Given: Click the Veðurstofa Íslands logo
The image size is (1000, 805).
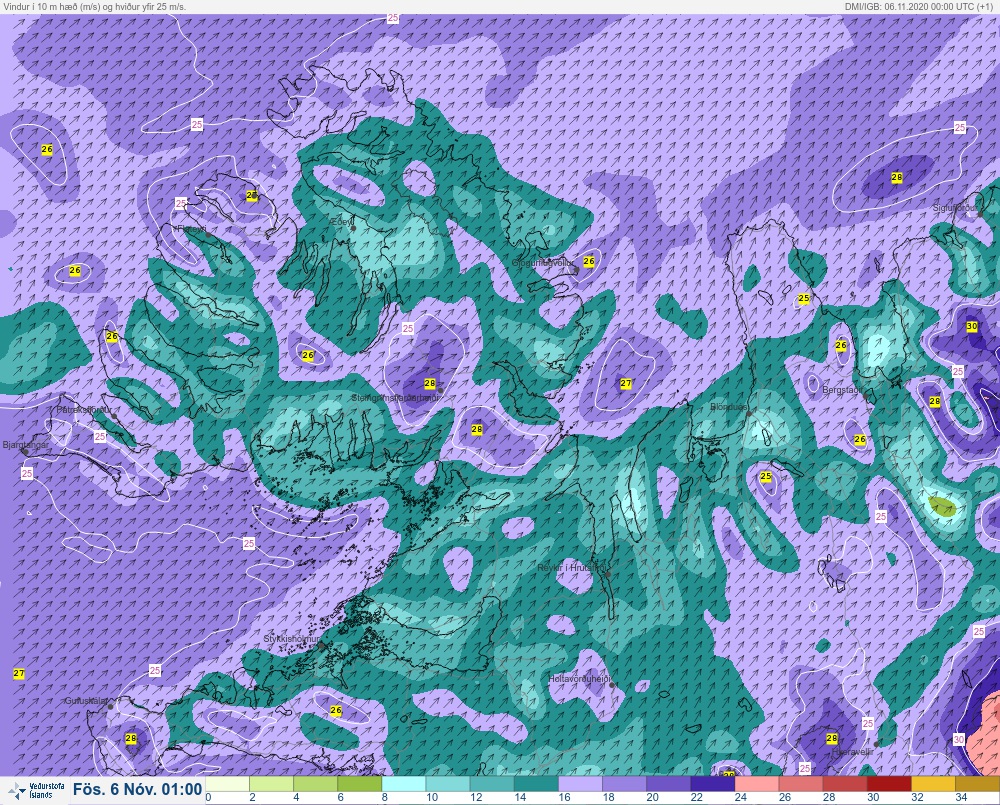Looking at the screenshot, I should coord(34,790).
